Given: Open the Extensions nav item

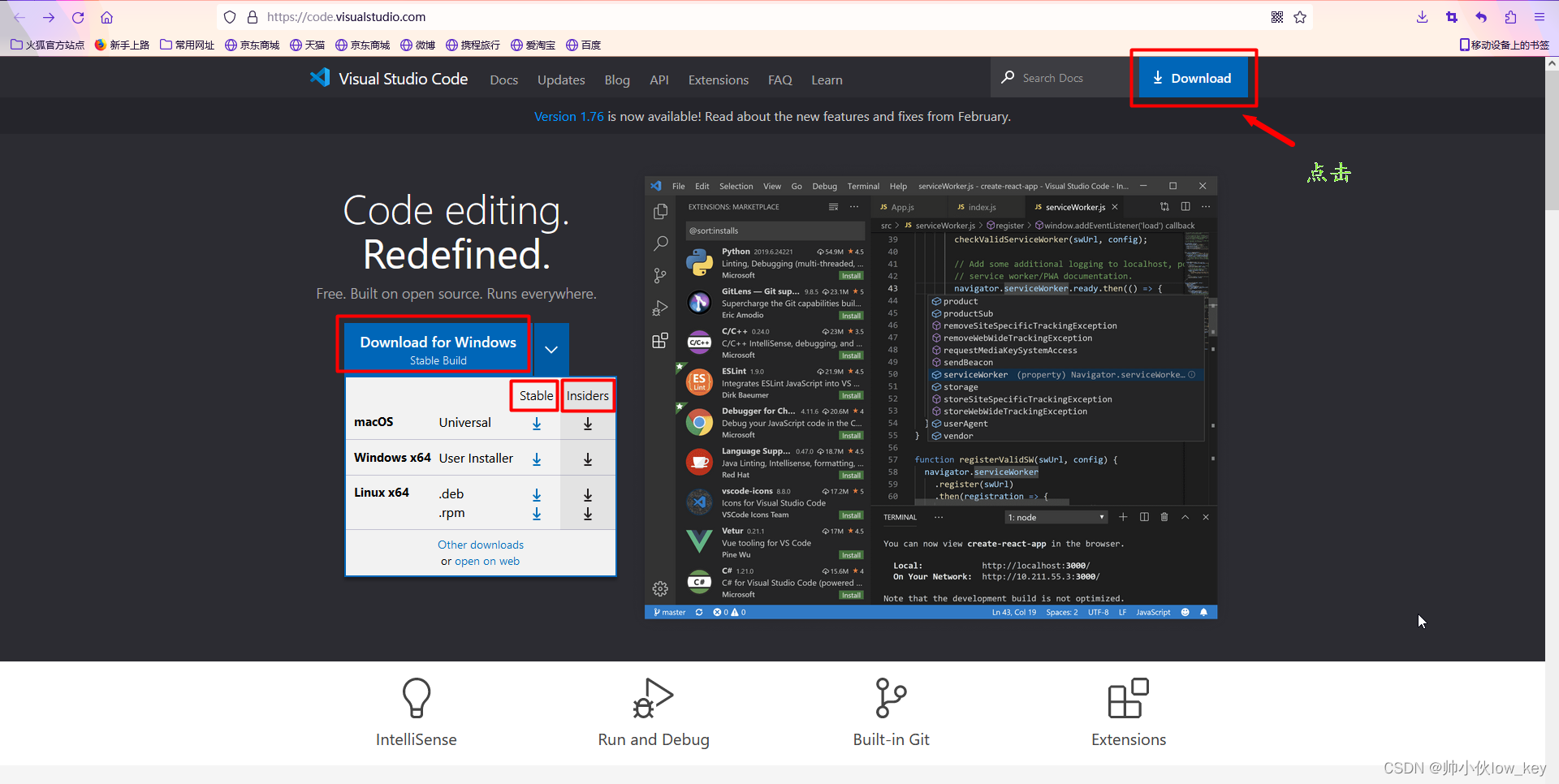Looking at the screenshot, I should (719, 80).
